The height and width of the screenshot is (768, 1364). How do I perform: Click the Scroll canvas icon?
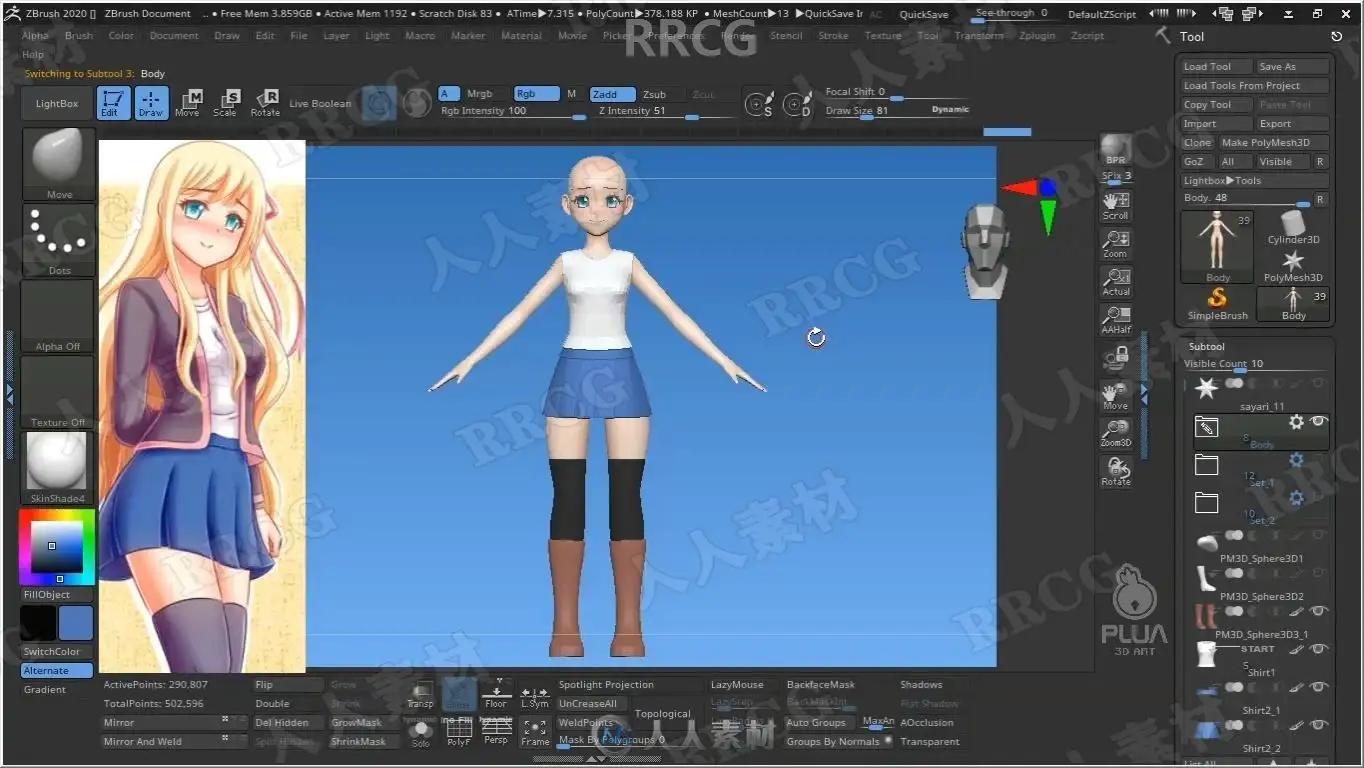[x=1116, y=206]
